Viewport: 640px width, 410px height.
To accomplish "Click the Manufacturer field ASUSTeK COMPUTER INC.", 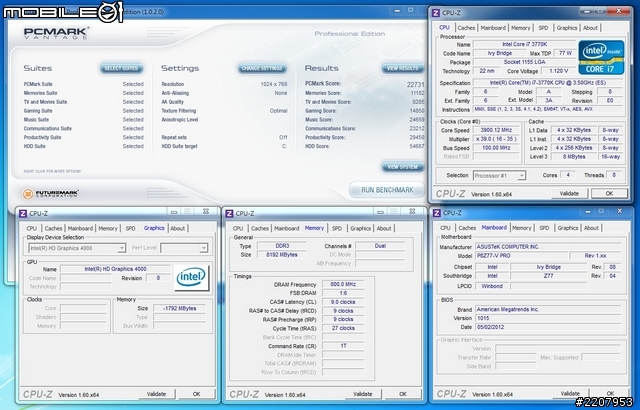I will [x=548, y=247].
